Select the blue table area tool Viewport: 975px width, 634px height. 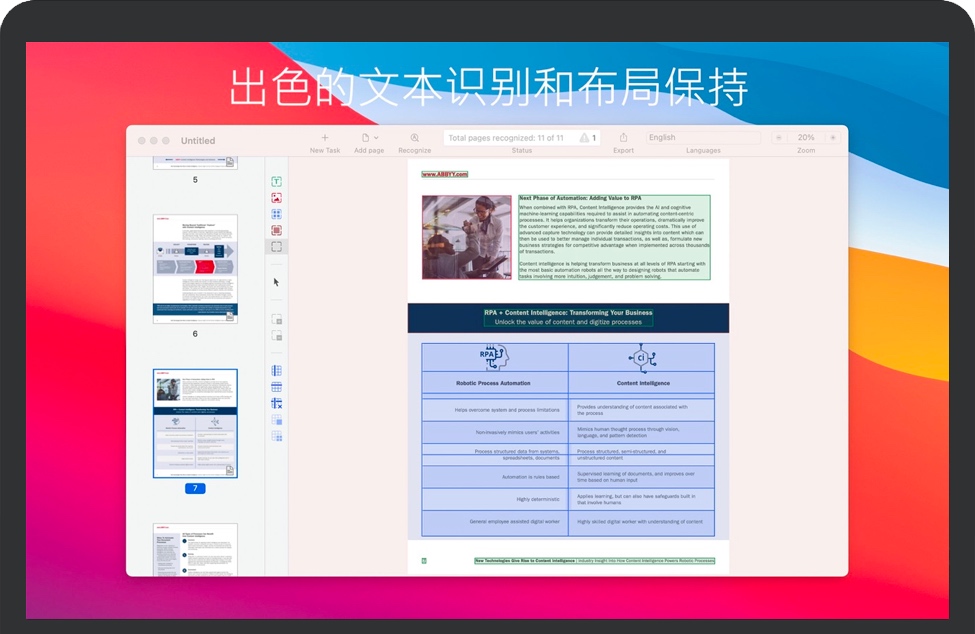tap(277, 214)
